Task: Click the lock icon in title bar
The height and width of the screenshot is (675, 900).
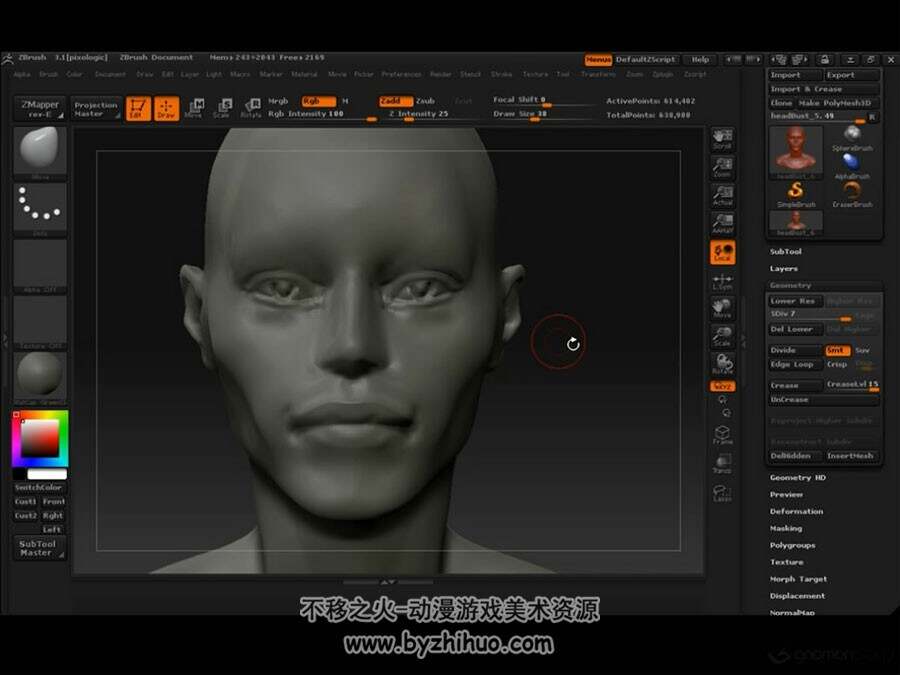Action: pos(824,60)
